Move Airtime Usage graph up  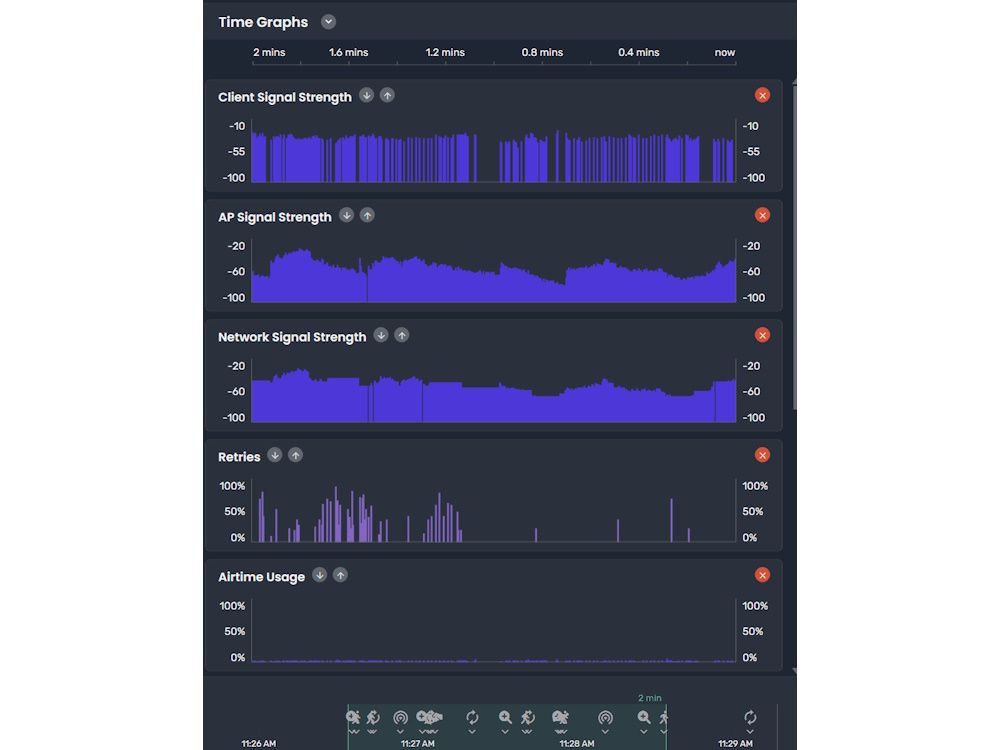point(339,576)
